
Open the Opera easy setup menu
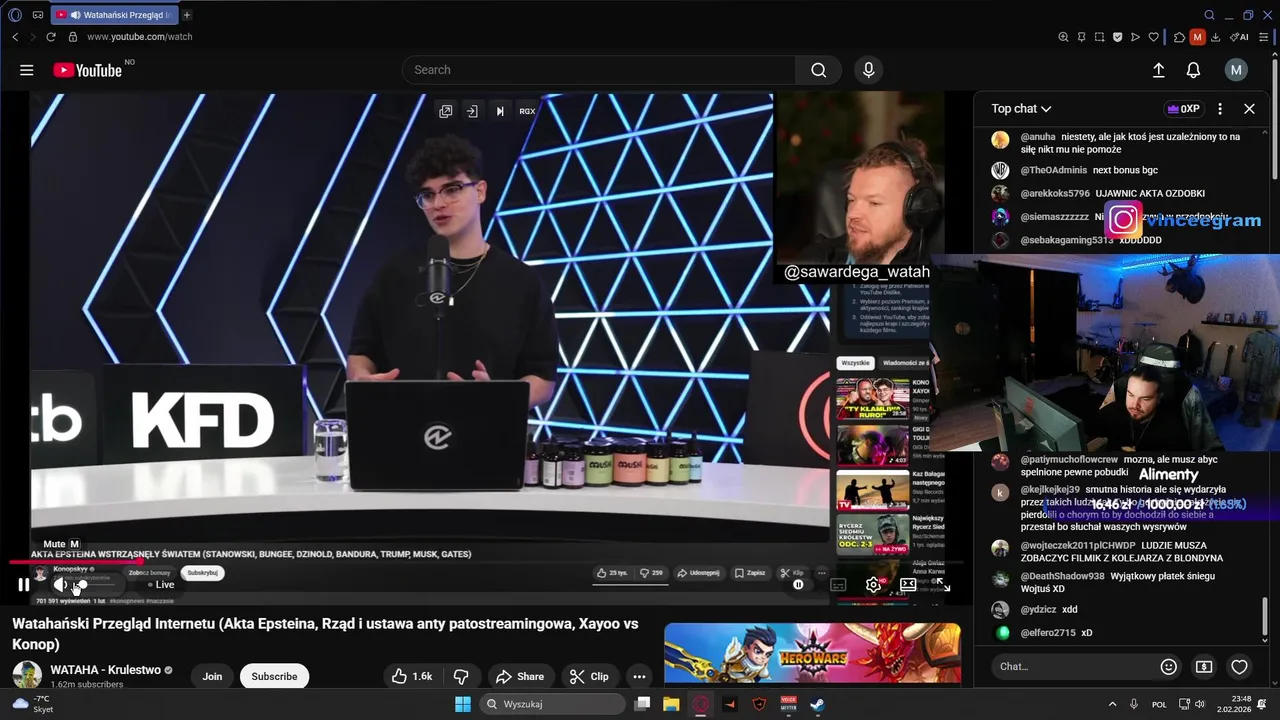(1265, 37)
